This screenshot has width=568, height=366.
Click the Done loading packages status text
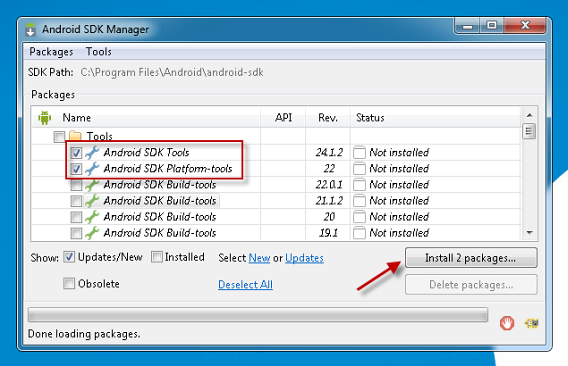point(84,334)
